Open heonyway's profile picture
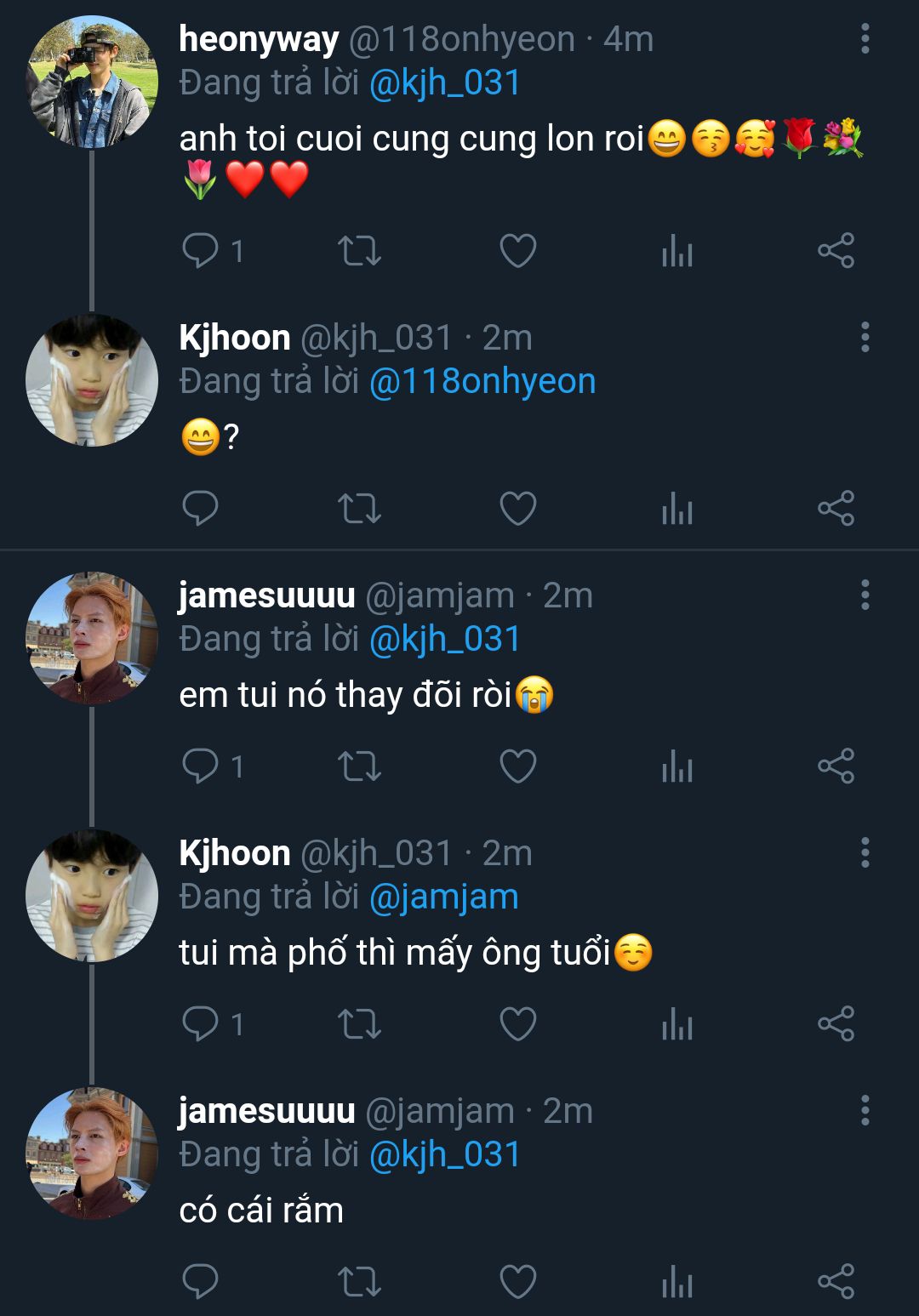The width and height of the screenshot is (919, 1316). tap(92, 83)
